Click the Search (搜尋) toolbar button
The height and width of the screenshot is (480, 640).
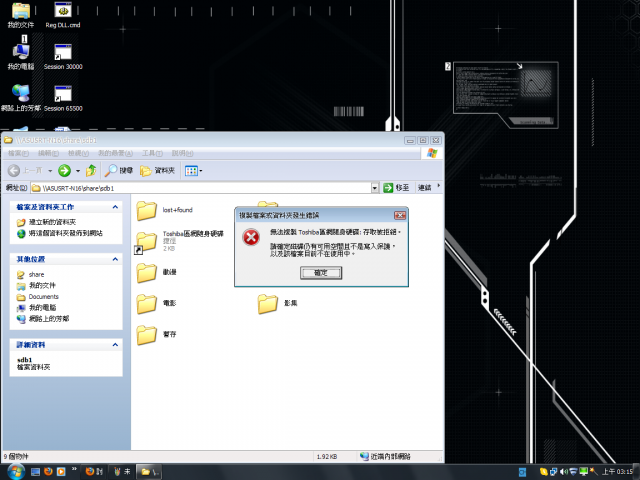pos(119,171)
